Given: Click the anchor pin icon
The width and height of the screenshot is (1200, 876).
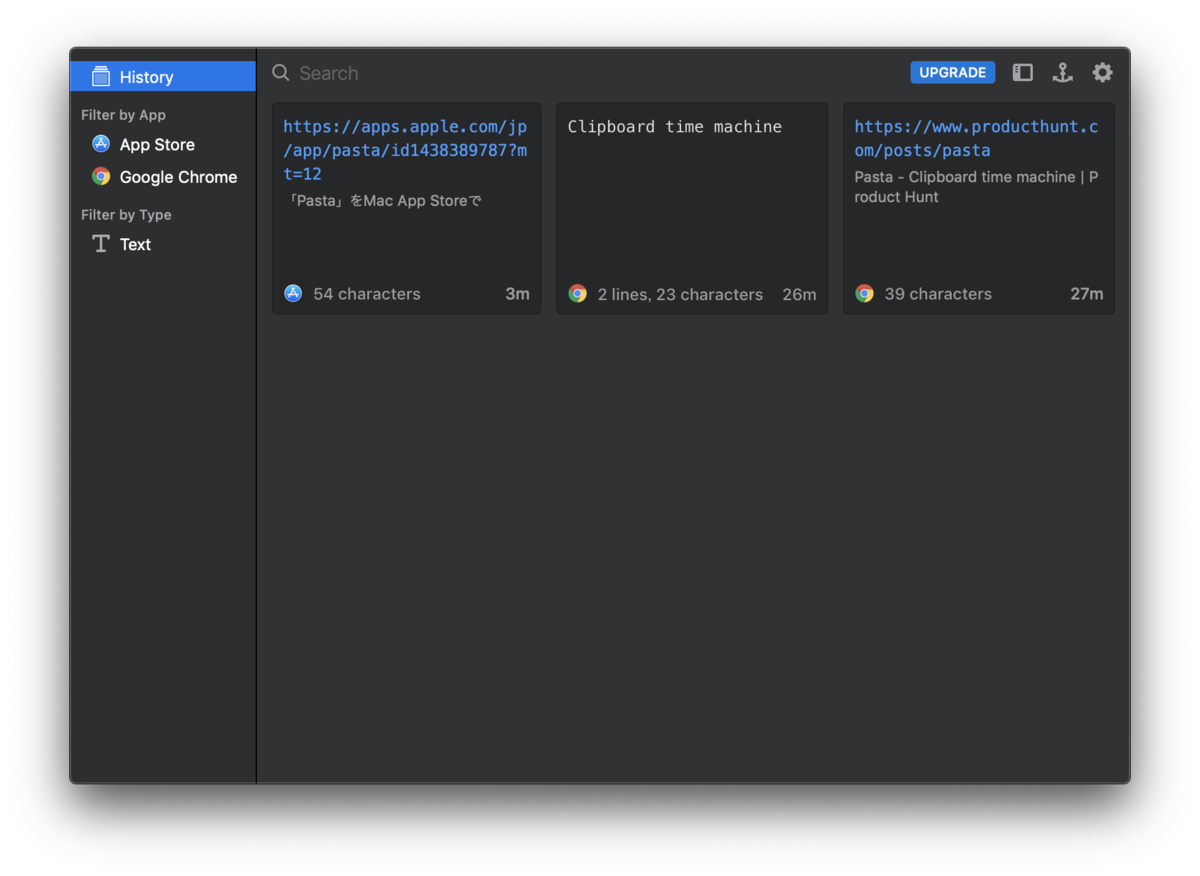Looking at the screenshot, I should tap(1062, 72).
